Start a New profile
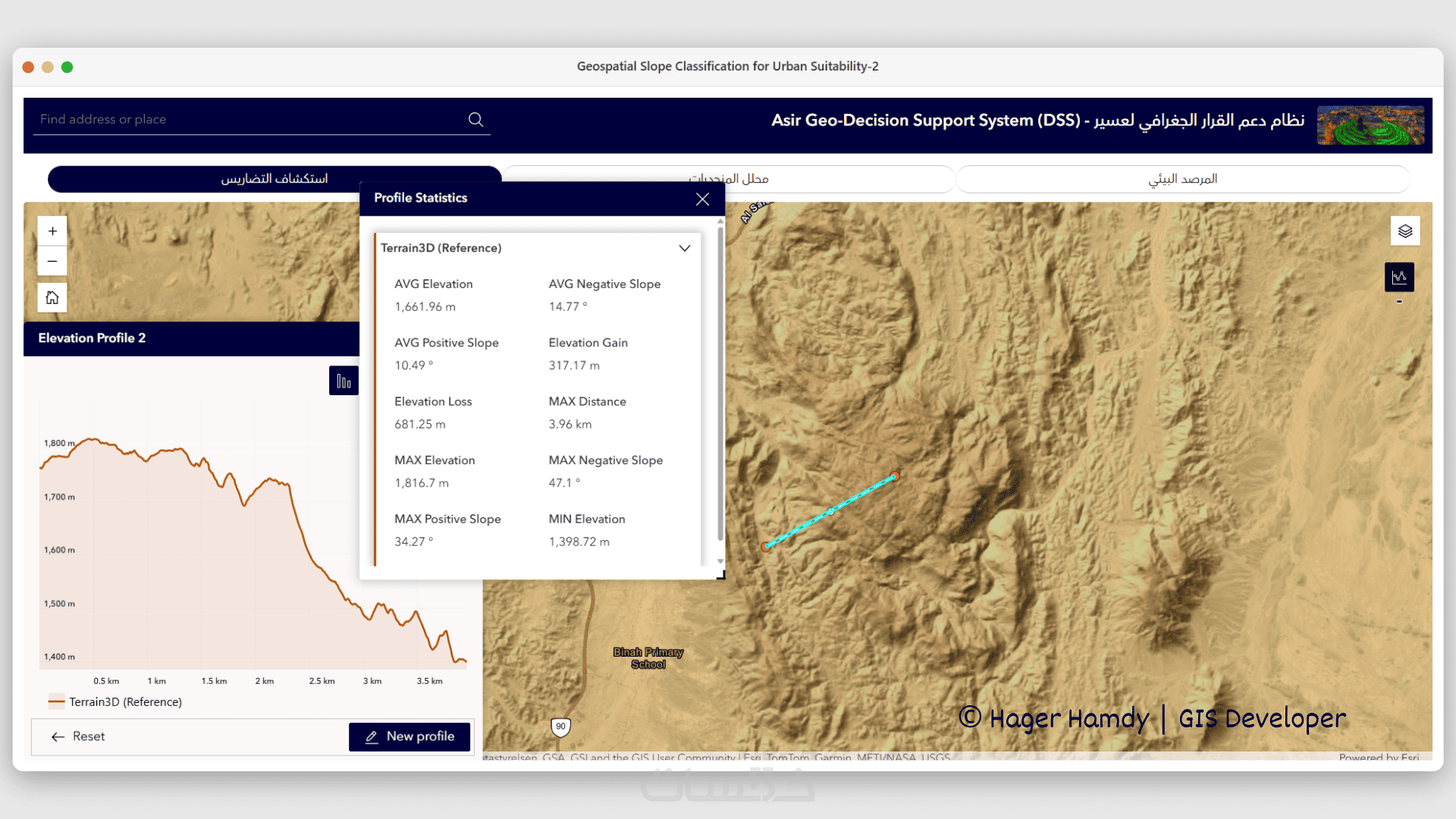 (409, 736)
